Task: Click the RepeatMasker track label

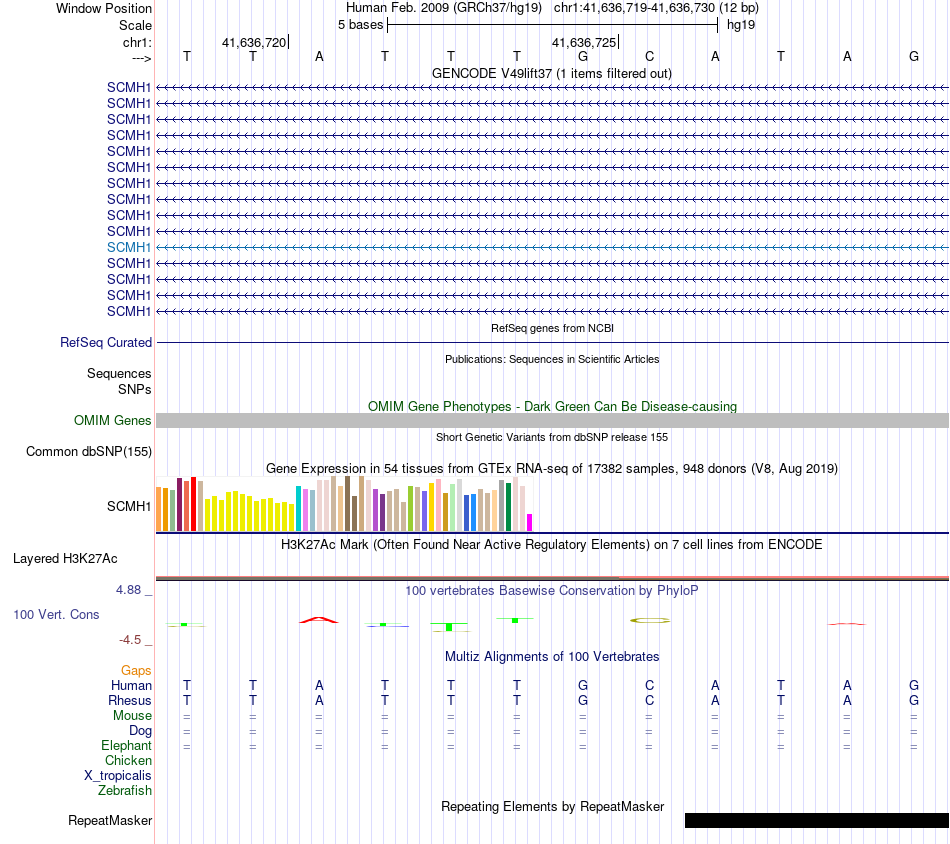Action: click(110, 821)
